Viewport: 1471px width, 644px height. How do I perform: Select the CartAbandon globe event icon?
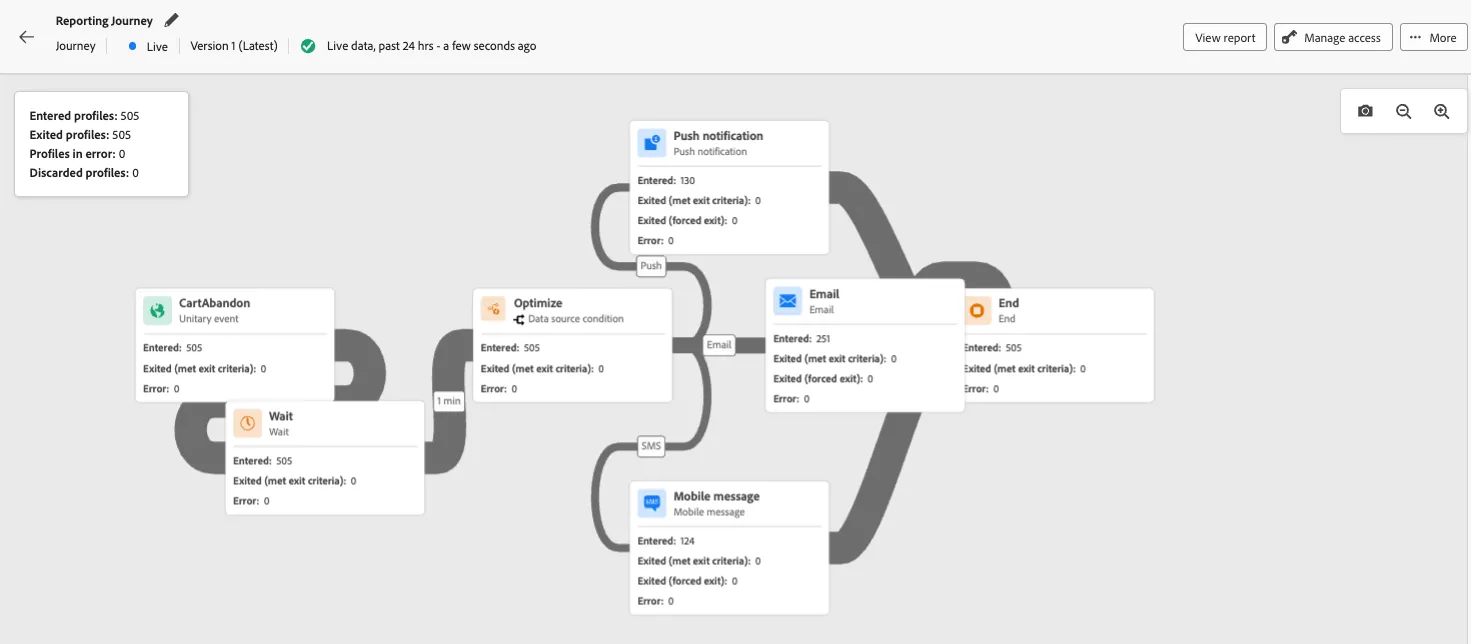tap(157, 310)
